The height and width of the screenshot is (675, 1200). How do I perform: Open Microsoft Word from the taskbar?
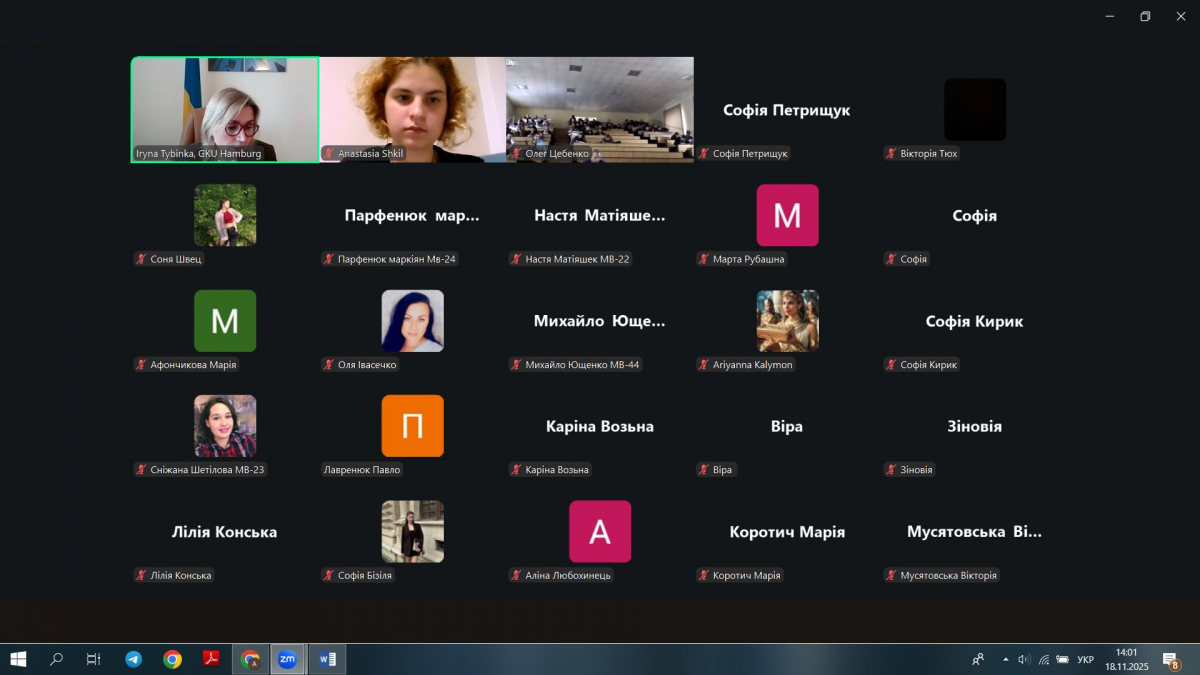(x=326, y=659)
